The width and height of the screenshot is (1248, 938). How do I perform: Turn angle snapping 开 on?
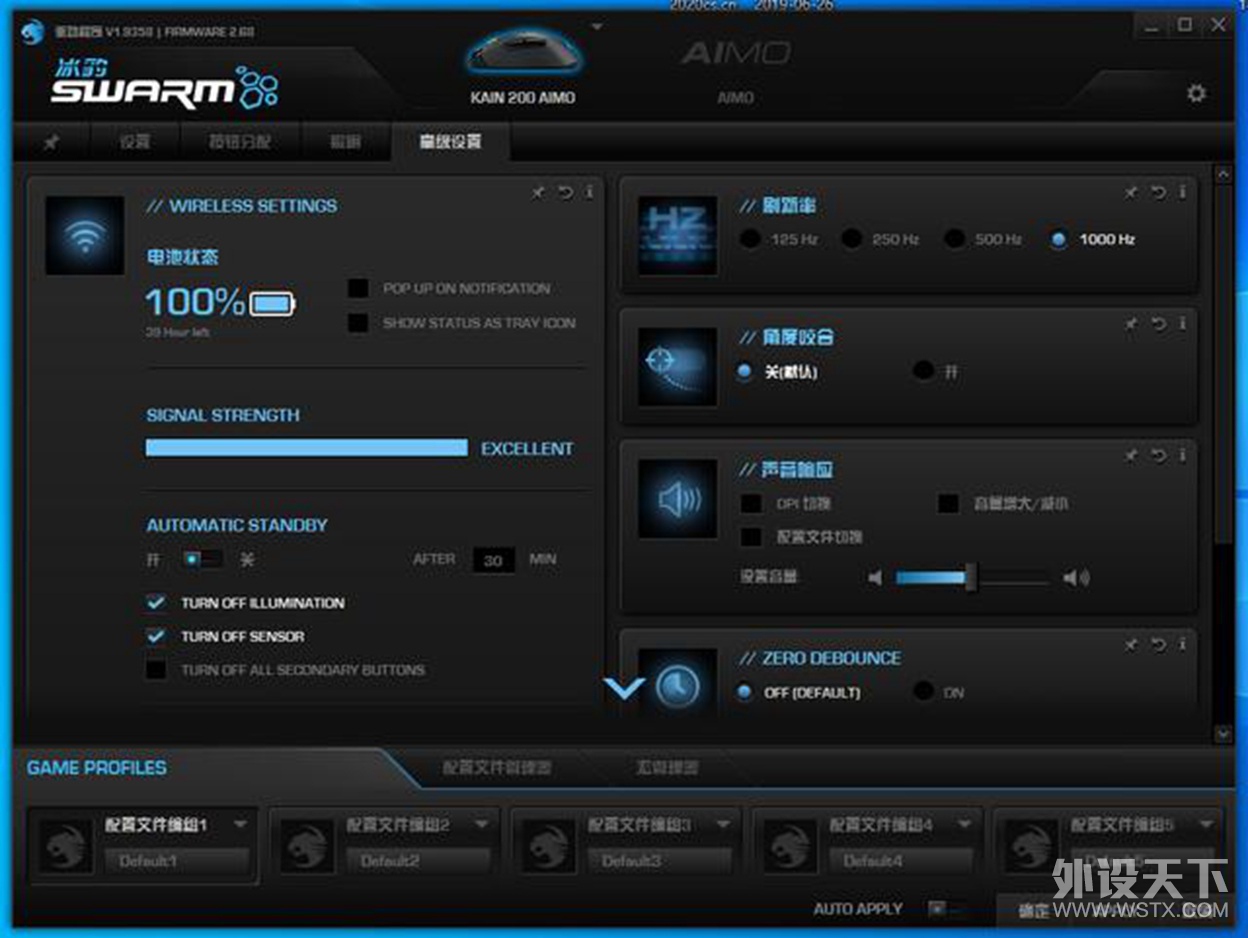[x=923, y=371]
